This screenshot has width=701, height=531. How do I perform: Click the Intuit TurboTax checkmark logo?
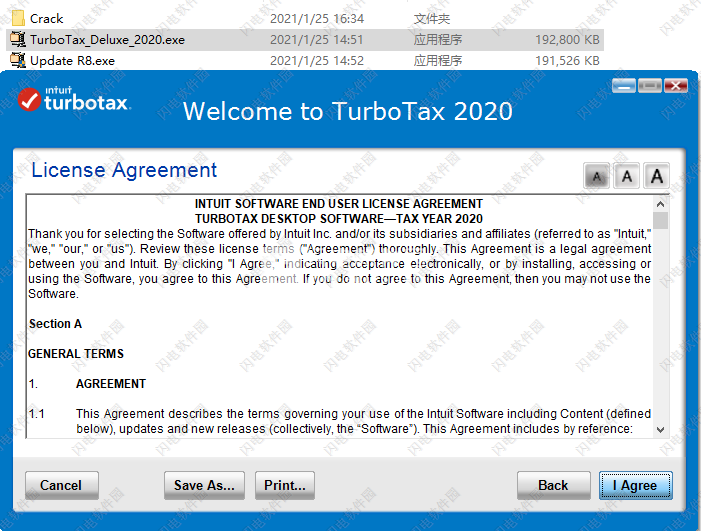(30, 100)
